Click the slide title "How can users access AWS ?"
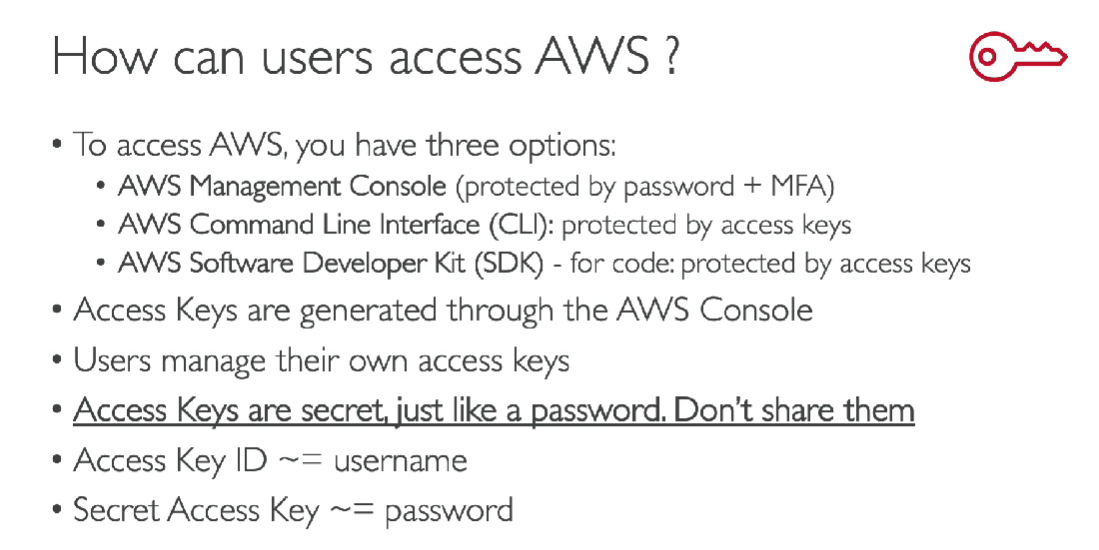 click(x=366, y=56)
